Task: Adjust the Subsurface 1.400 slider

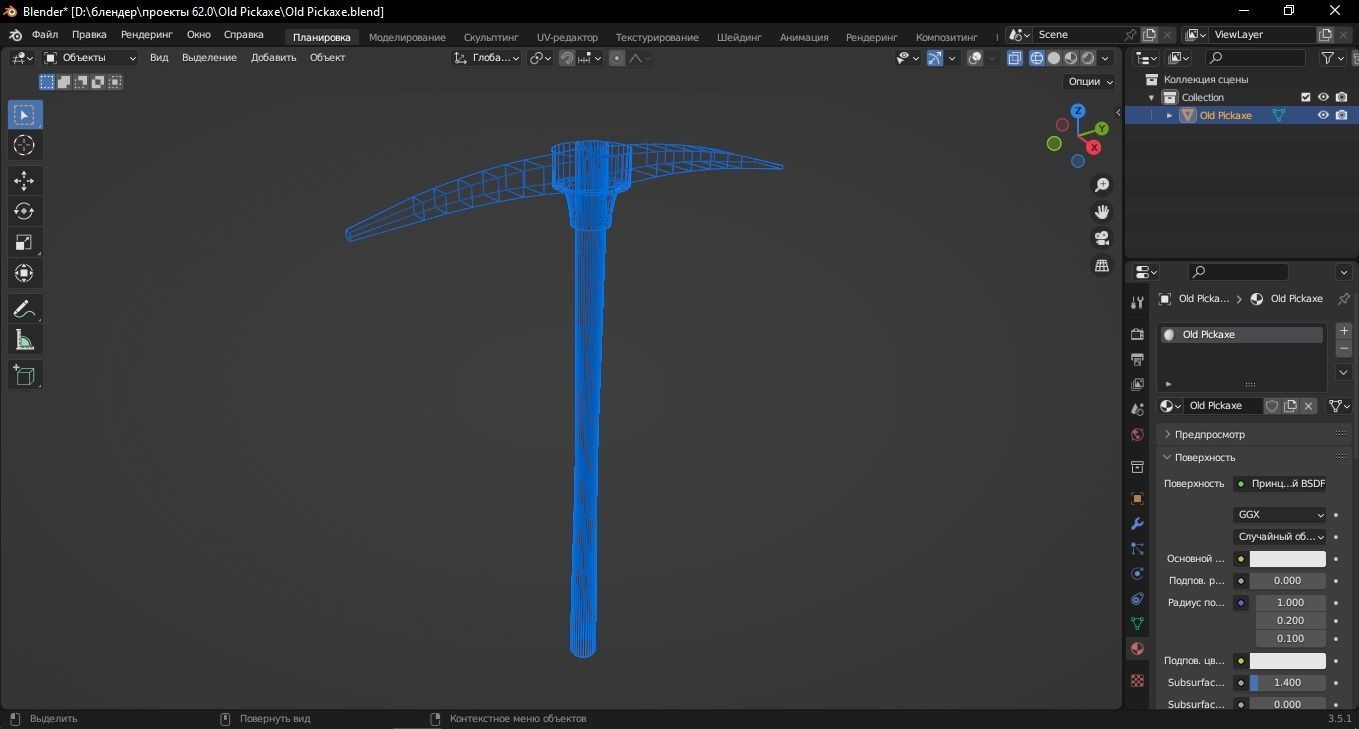Action: coord(1287,683)
